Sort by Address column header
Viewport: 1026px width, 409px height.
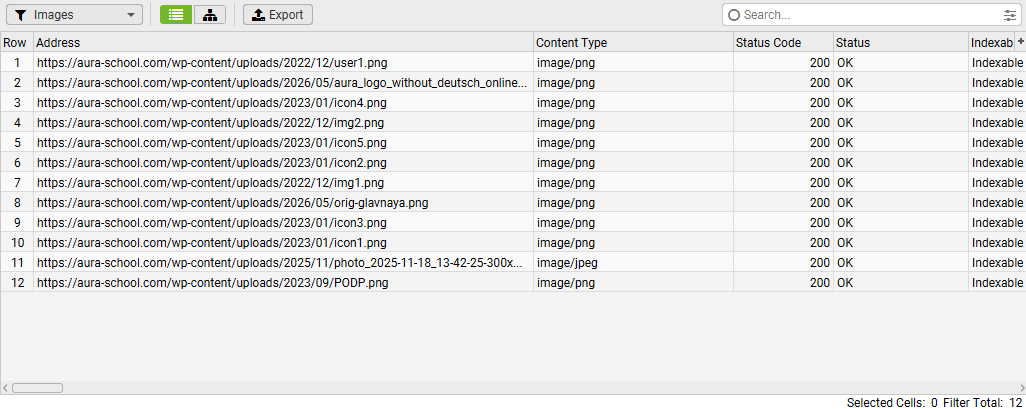point(283,43)
